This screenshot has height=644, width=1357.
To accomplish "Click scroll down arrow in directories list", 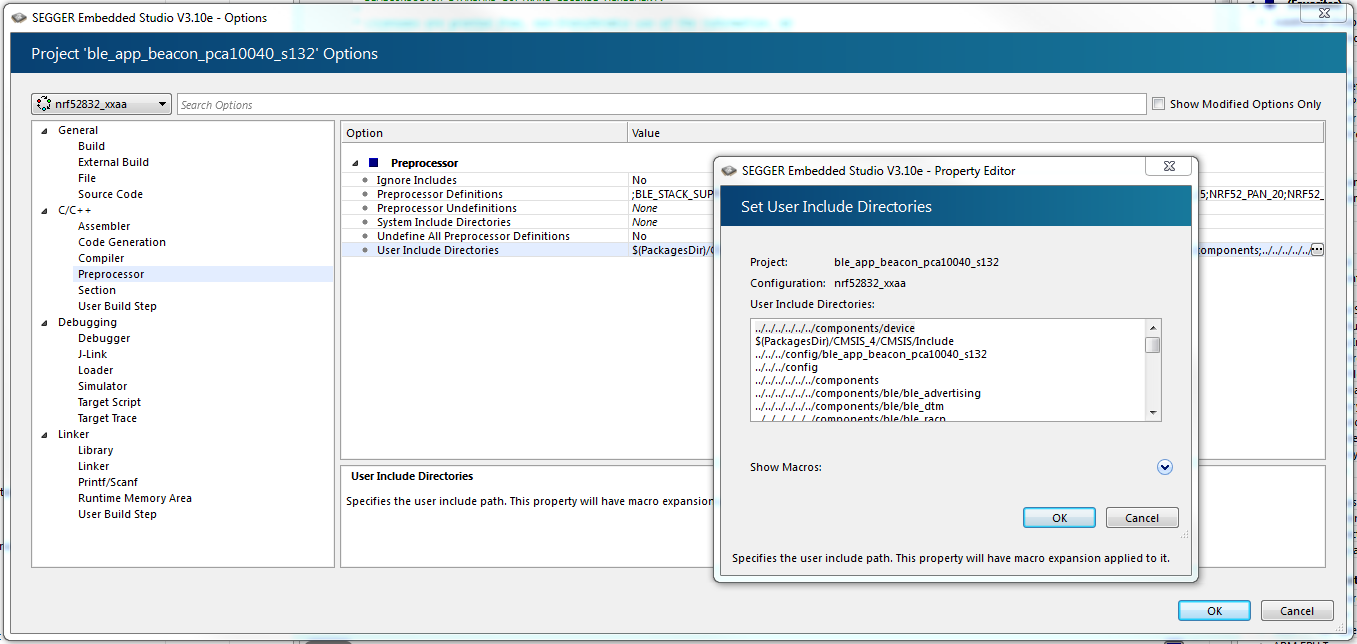I will (x=1153, y=413).
